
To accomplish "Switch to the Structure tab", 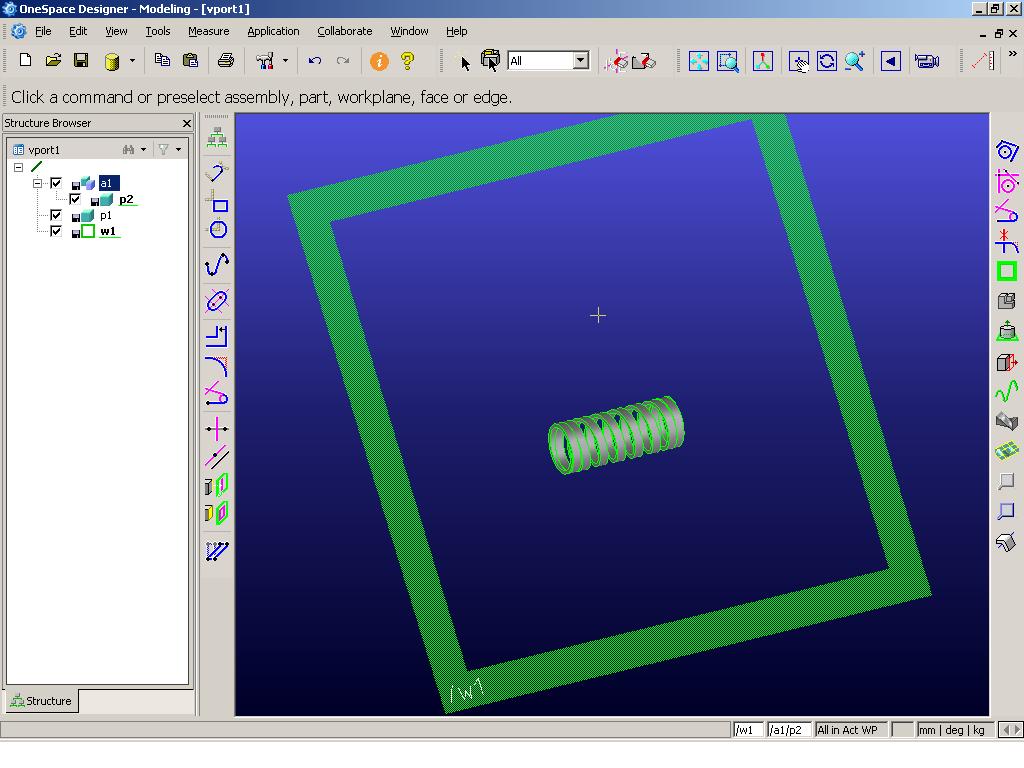I will click(x=41, y=701).
